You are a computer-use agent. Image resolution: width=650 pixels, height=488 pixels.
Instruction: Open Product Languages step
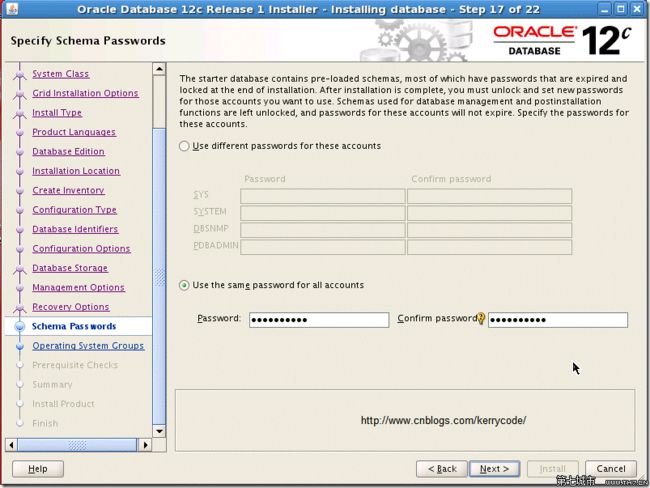74,132
